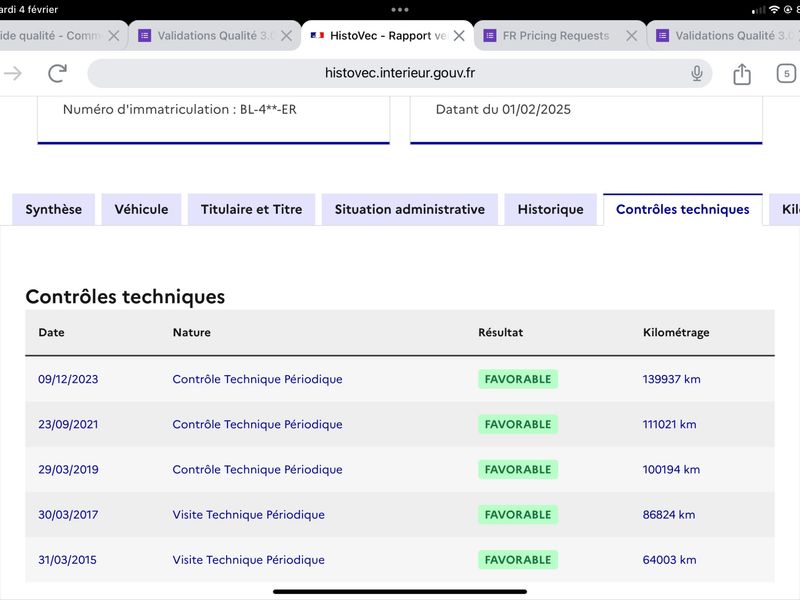Select the date 23/09/2021
800x600 pixels.
(x=68, y=424)
